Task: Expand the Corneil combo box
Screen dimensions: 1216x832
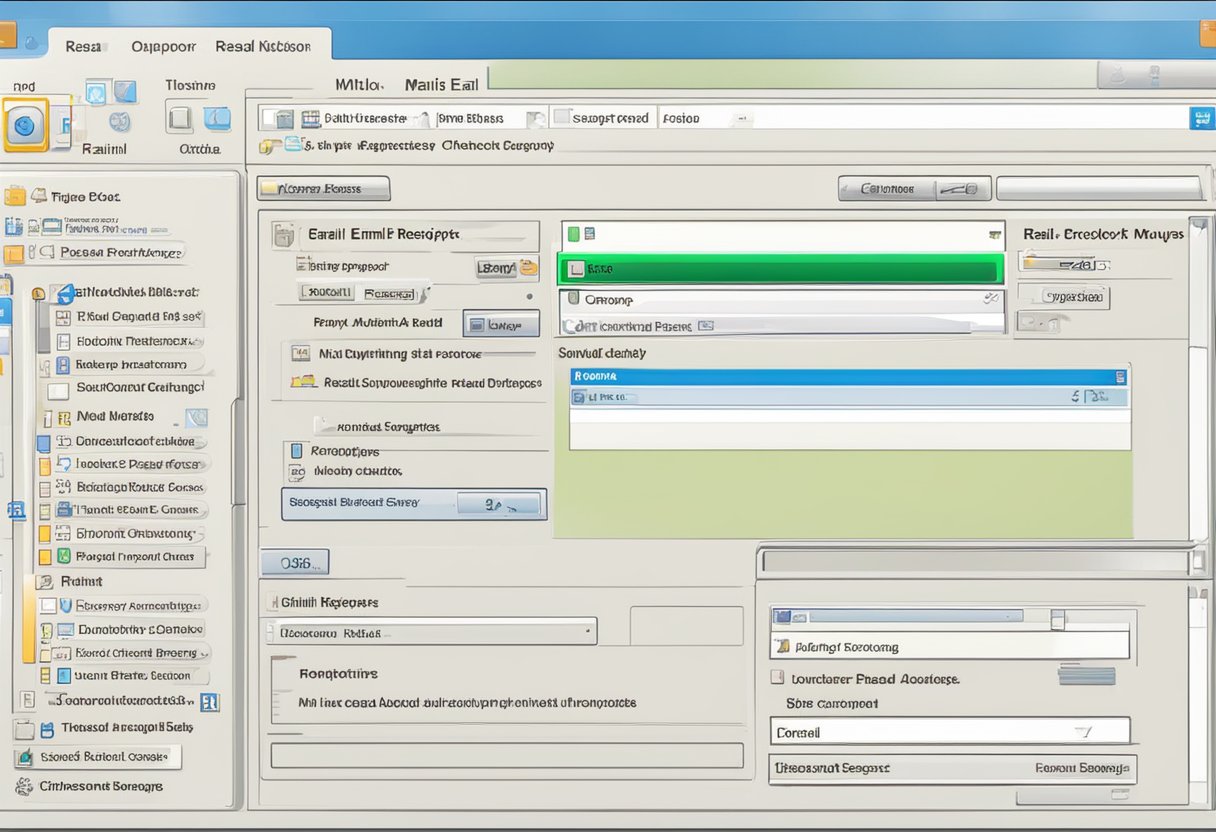Action: pyautogui.click(x=1081, y=732)
